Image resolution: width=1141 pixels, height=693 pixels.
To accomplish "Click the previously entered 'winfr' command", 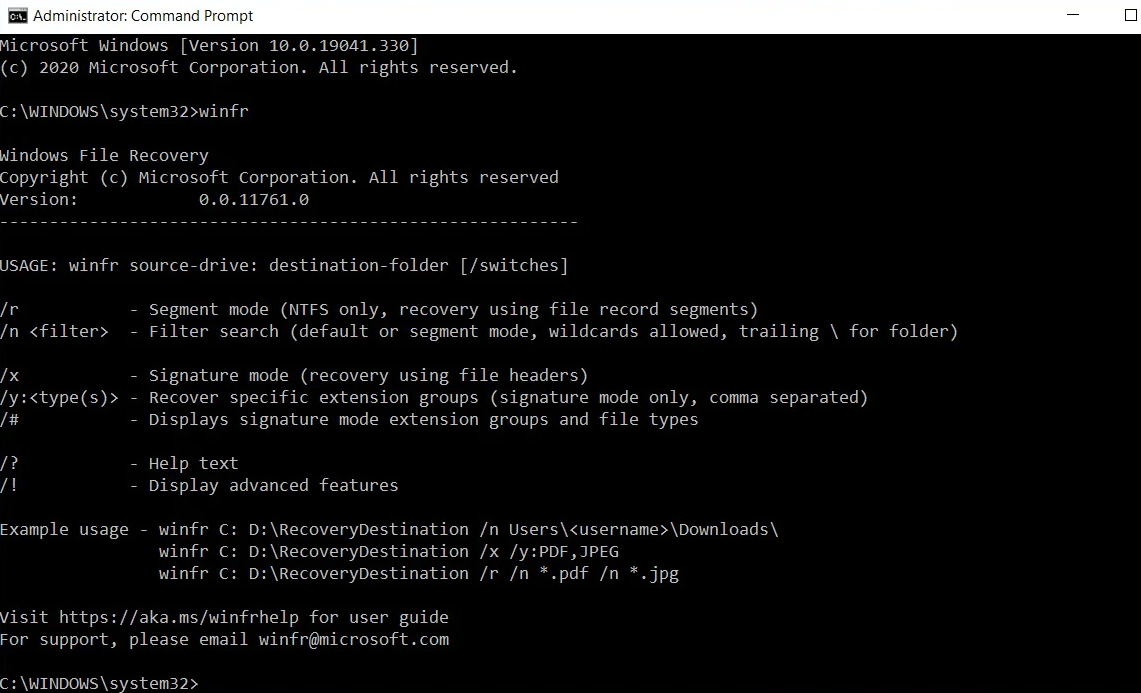I will [x=226, y=111].
